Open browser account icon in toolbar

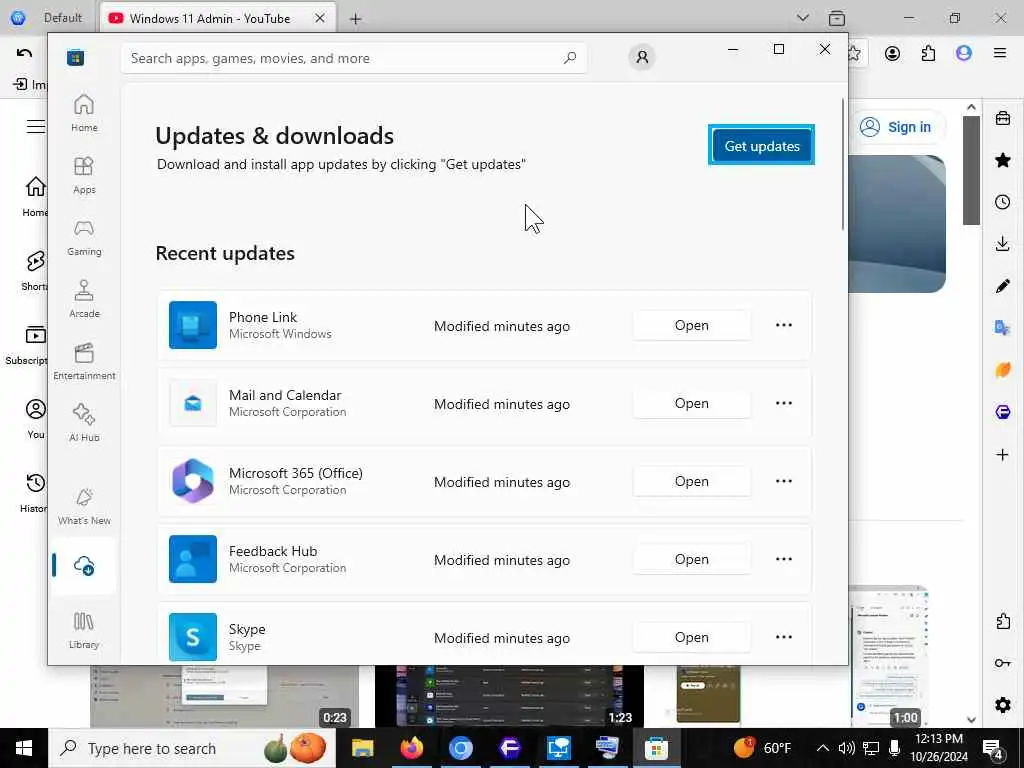pos(892,54)
